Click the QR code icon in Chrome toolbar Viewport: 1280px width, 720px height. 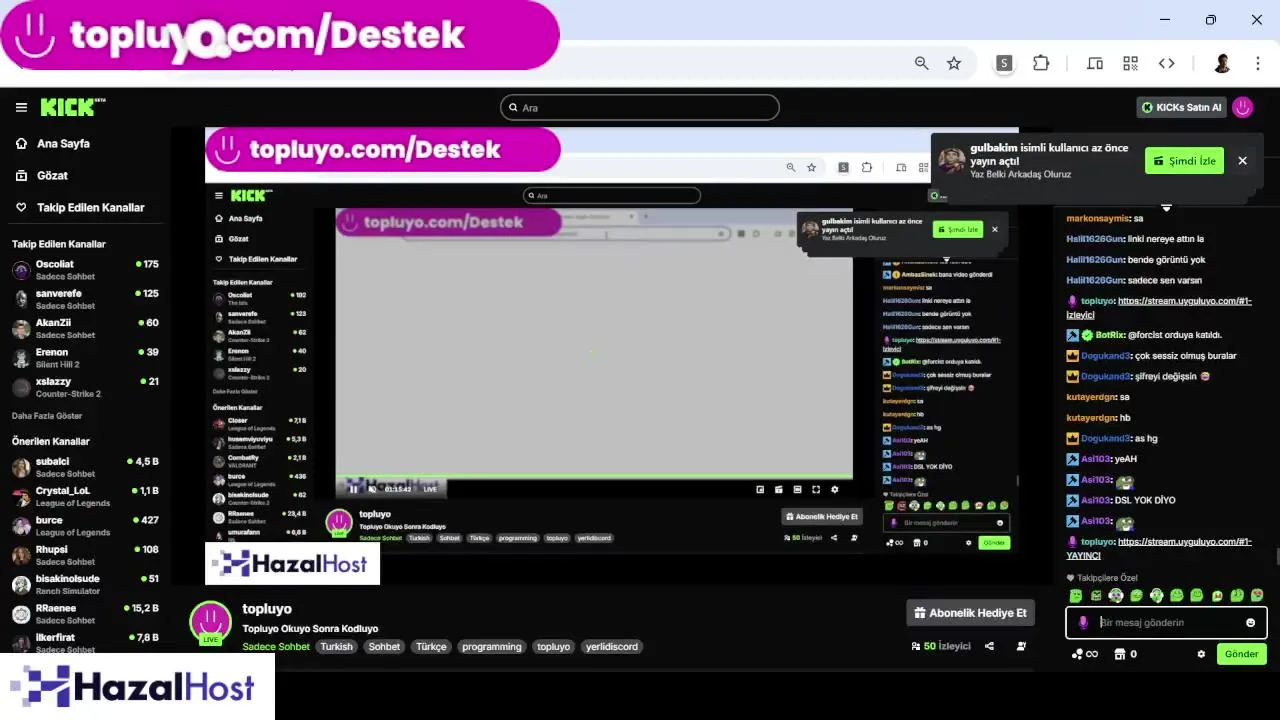tap(1131, 63)
